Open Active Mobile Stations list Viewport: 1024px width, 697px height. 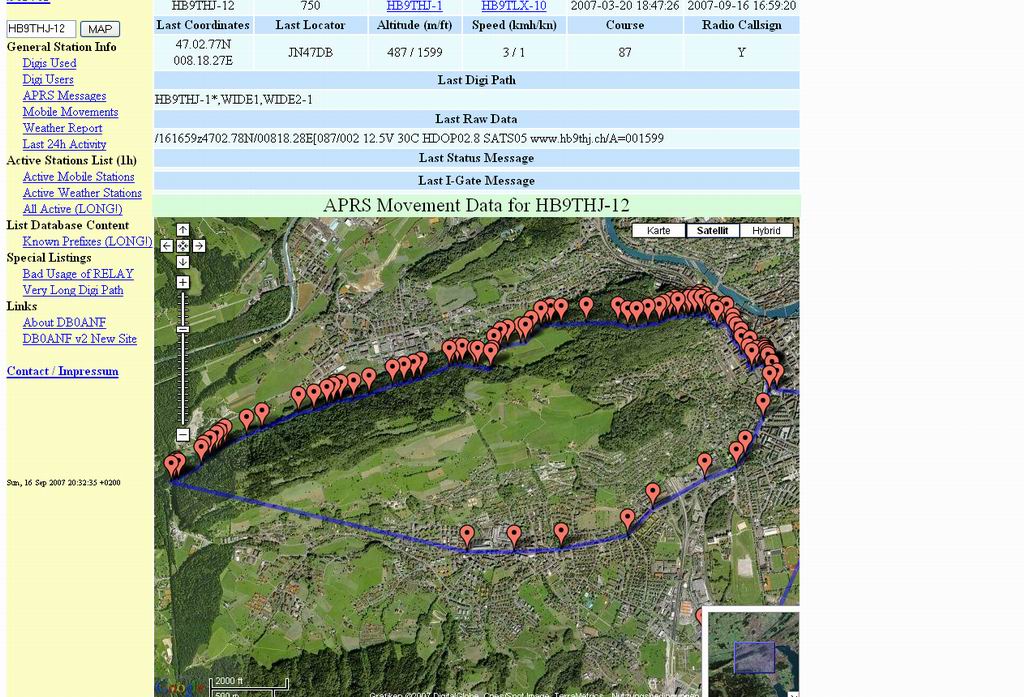click(x=78, y=177)
